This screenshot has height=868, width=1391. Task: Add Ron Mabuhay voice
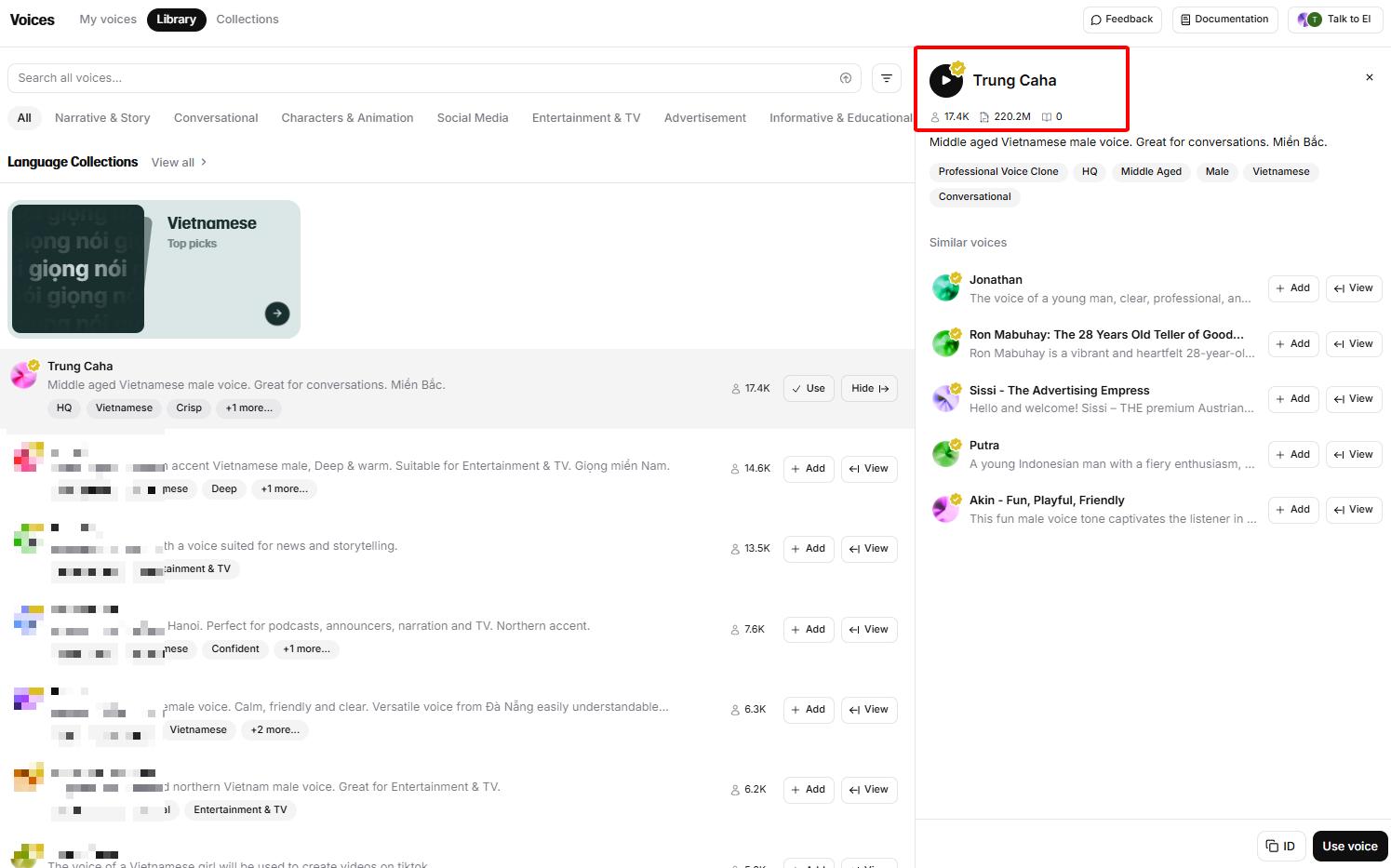(1293, 344)
